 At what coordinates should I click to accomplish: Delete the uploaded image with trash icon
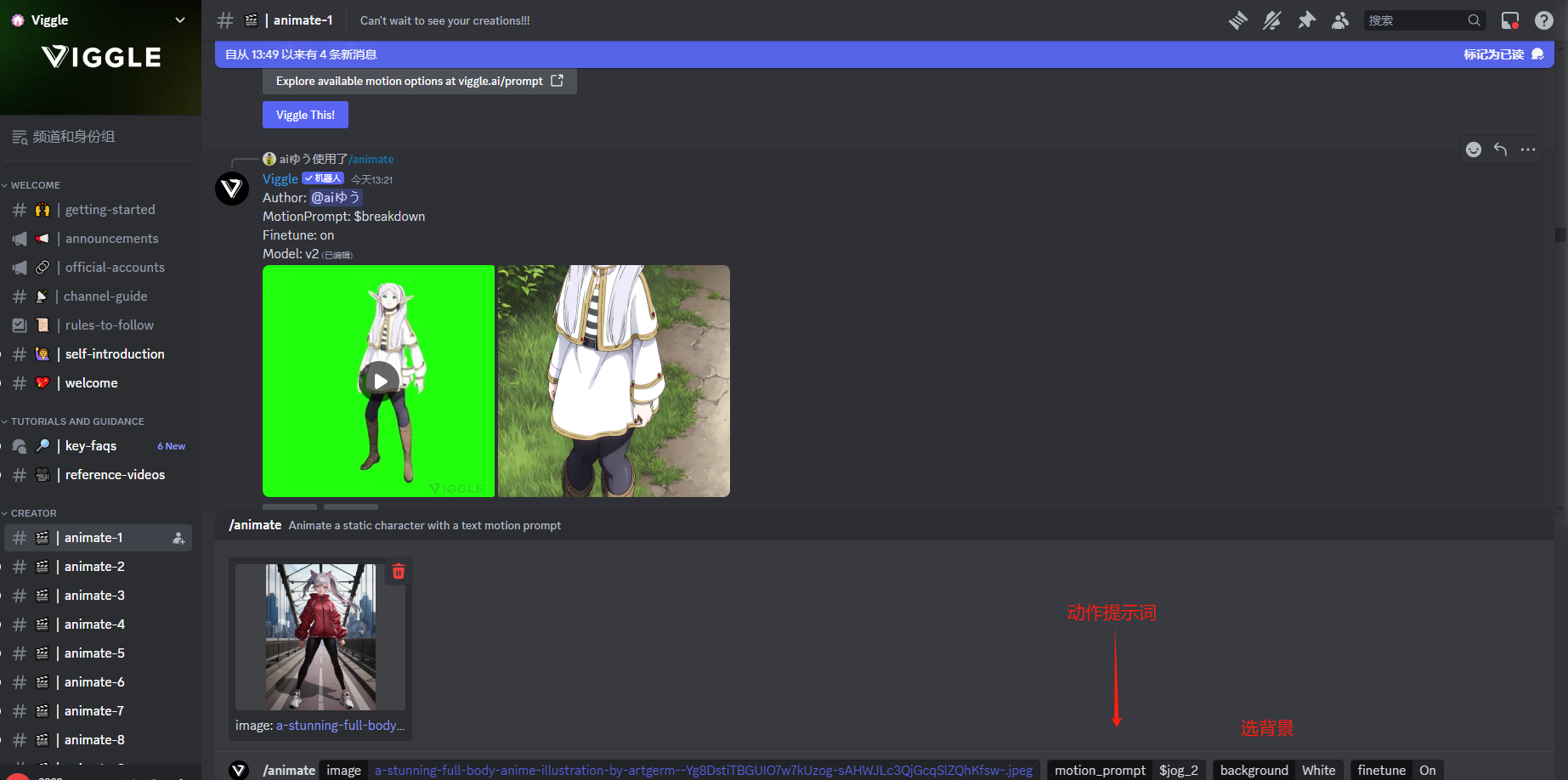tap(399, 572)
